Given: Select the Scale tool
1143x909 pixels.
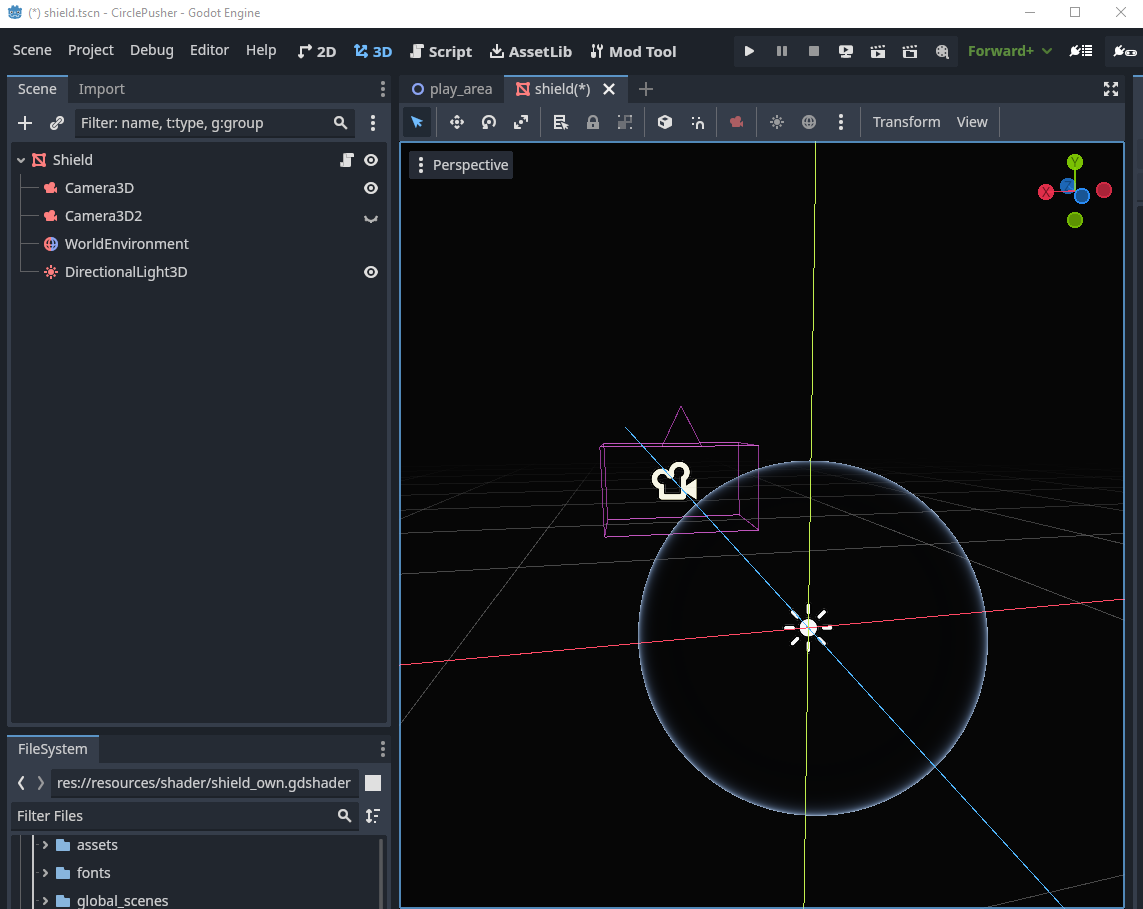Looking at the screenshot, I should [x=521, y=121].
